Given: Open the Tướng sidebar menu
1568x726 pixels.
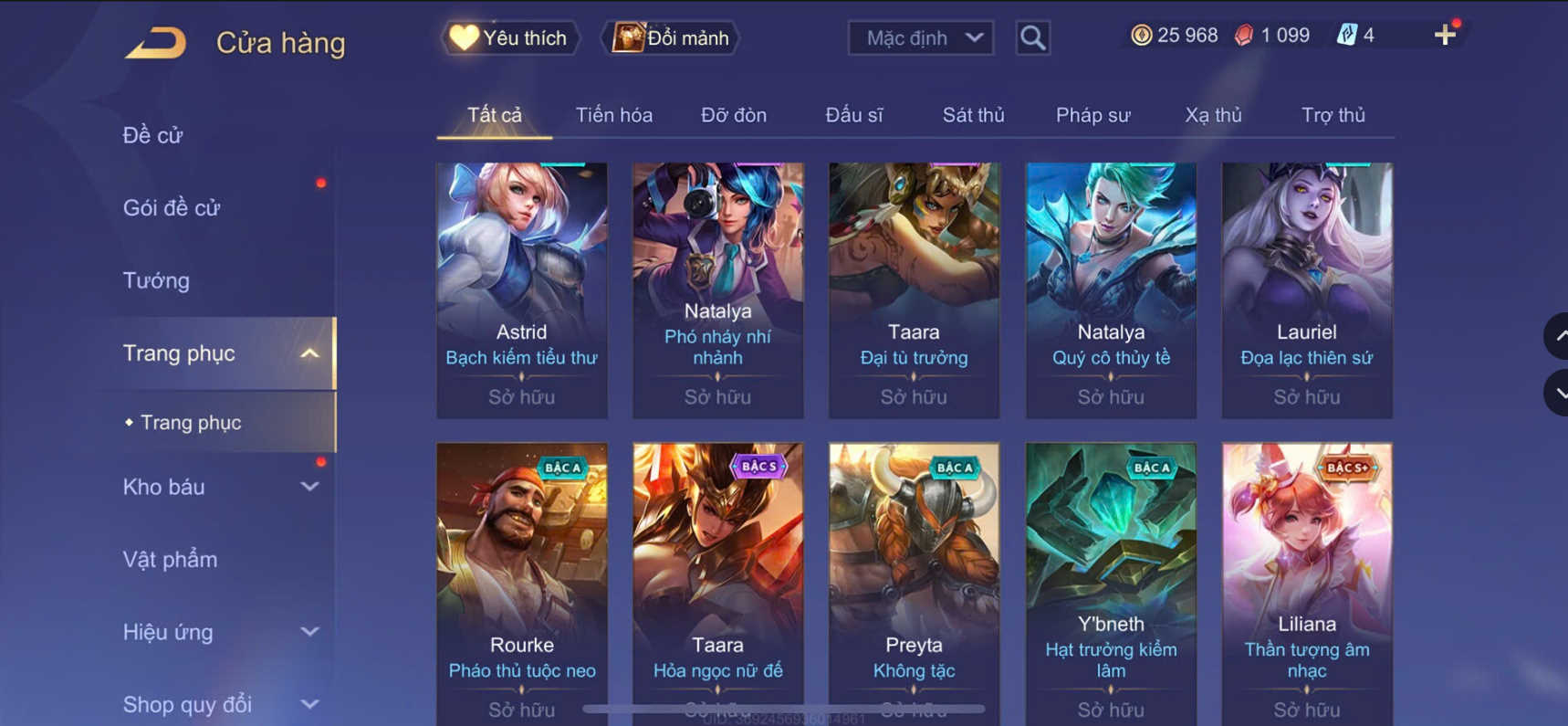Looking at the screenshot, I should pyautogui.click(x=156, y=280).
